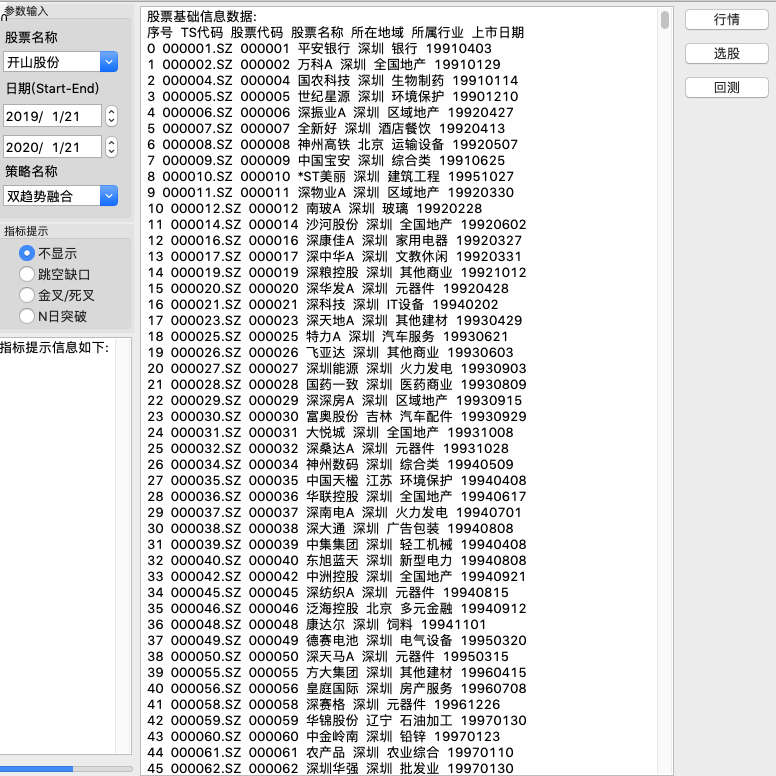Click row 6 神州高铁
This screenshot has height=776, width=776.
pyautogui.click(x=333, y=145)
